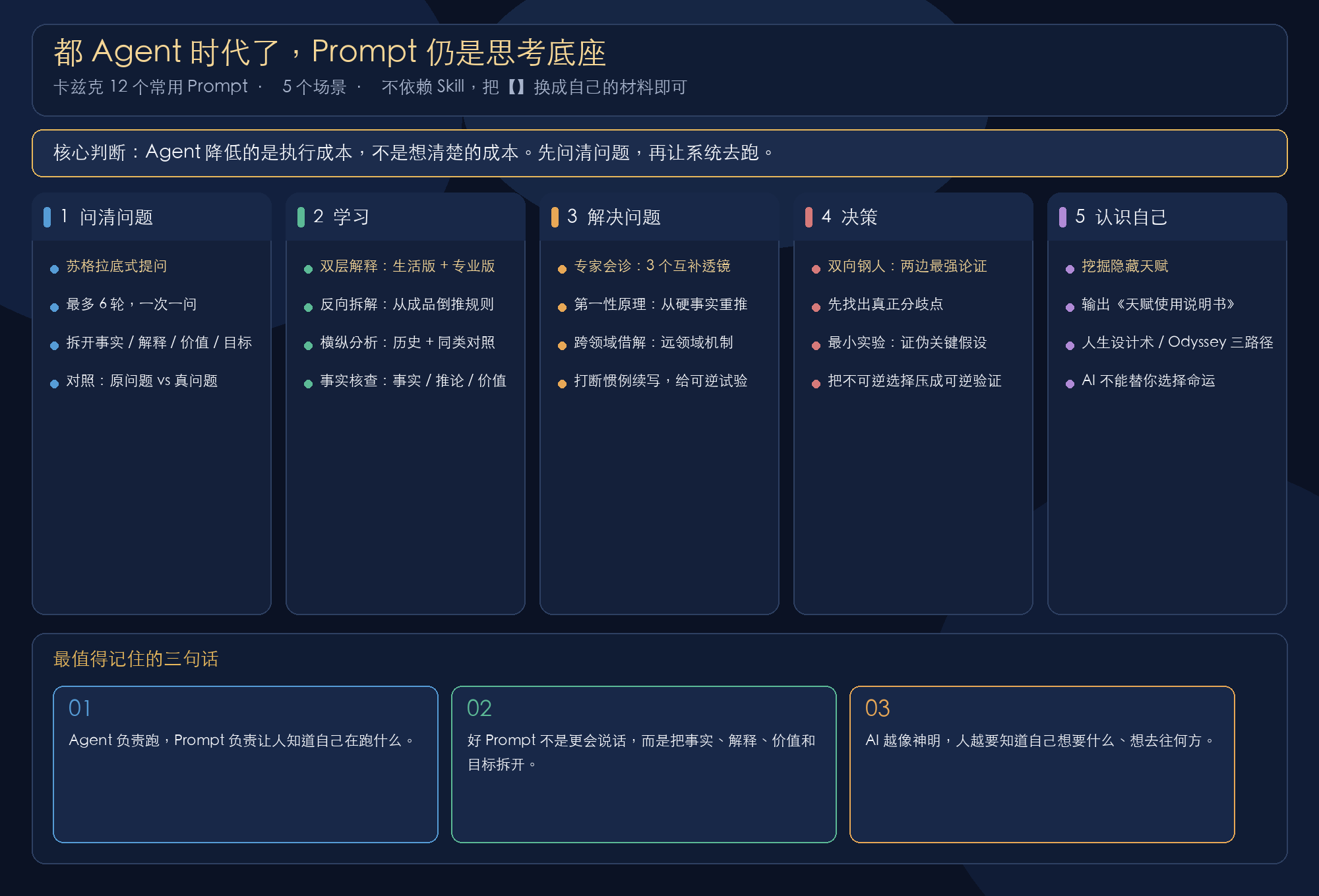The image size is (1319, 896).
Task: Select "专家会诊：3 个互补透镜"
Action: point(652,266)
